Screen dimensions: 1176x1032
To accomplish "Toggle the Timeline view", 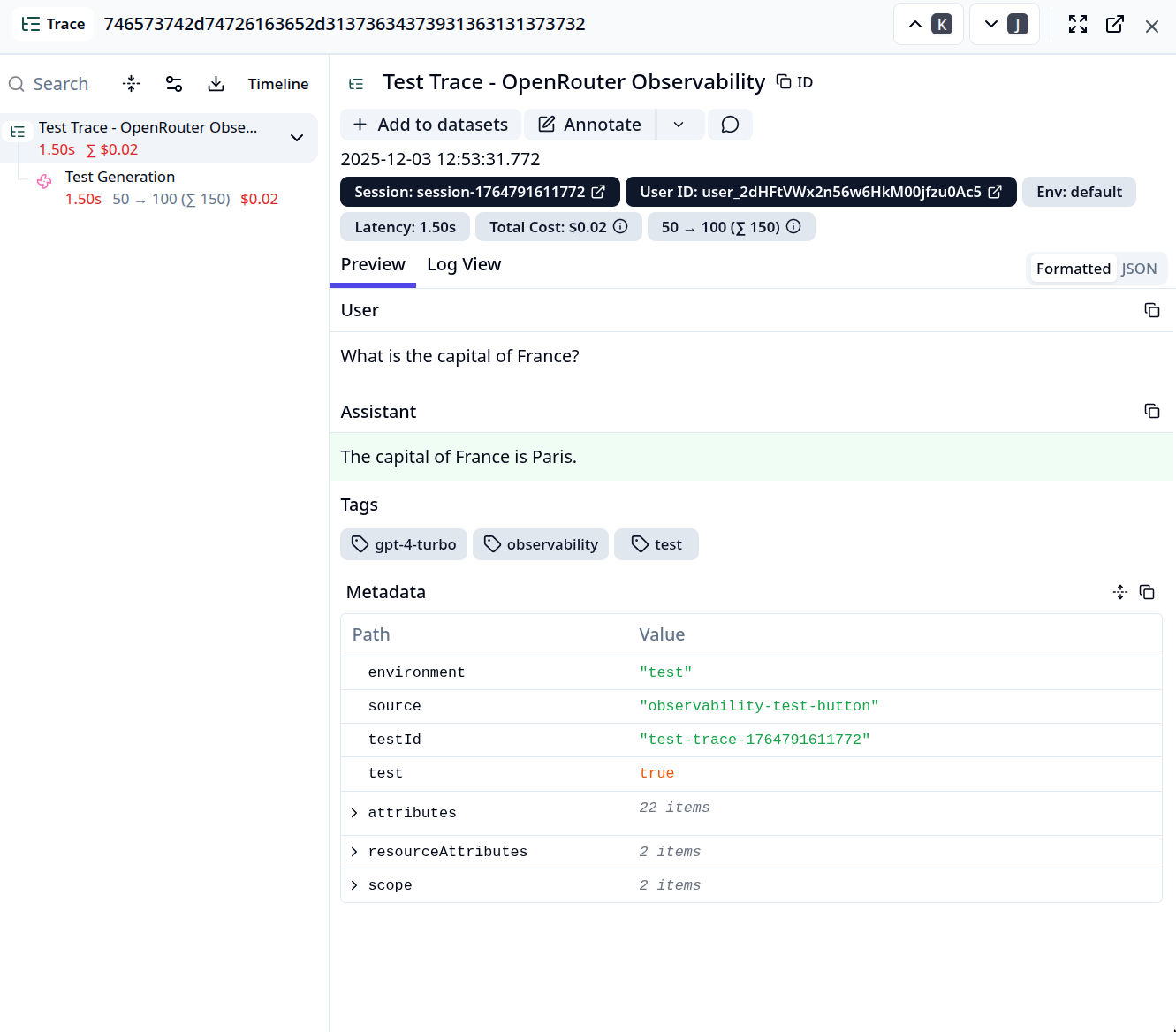I will 278,84.
